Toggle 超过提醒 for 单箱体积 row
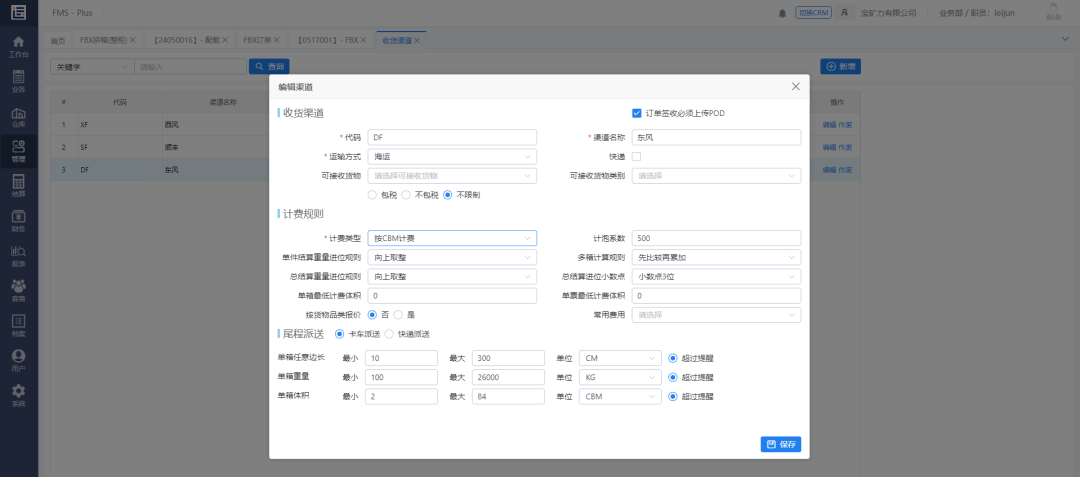 coord(673,396)
